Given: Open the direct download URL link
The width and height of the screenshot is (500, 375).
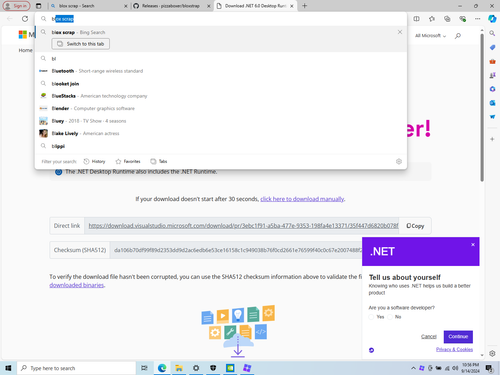Looking at the screenshot, I should point(243,226).
